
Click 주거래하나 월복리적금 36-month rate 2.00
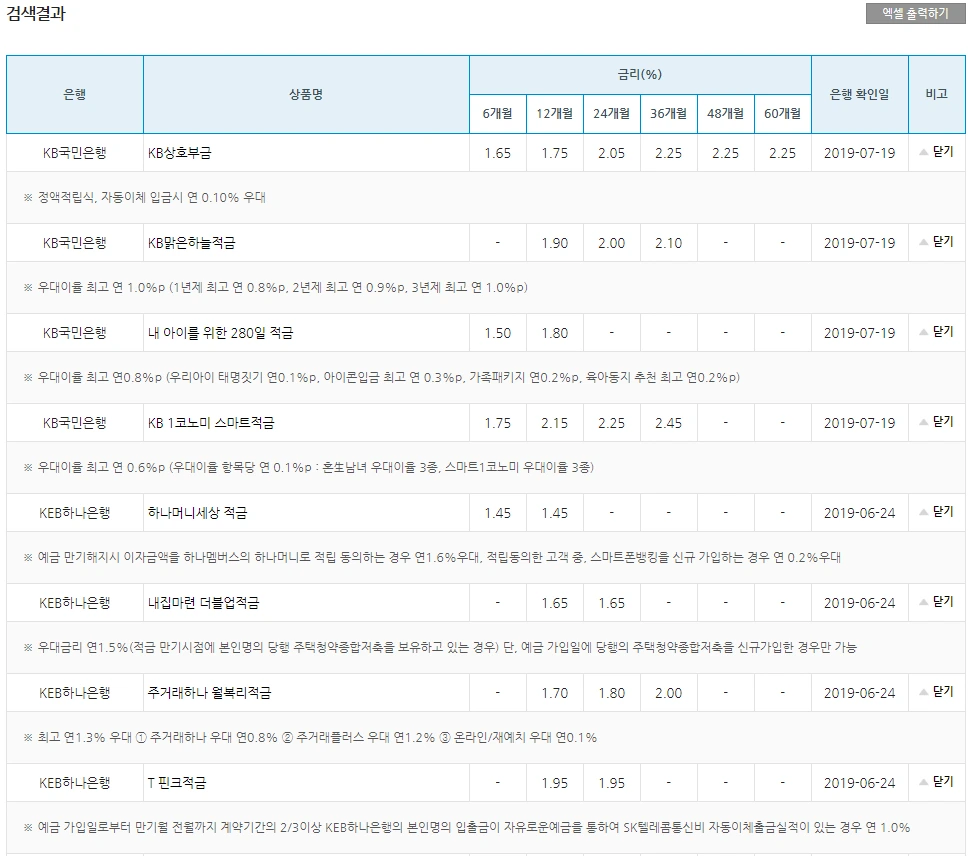point(669,693)
